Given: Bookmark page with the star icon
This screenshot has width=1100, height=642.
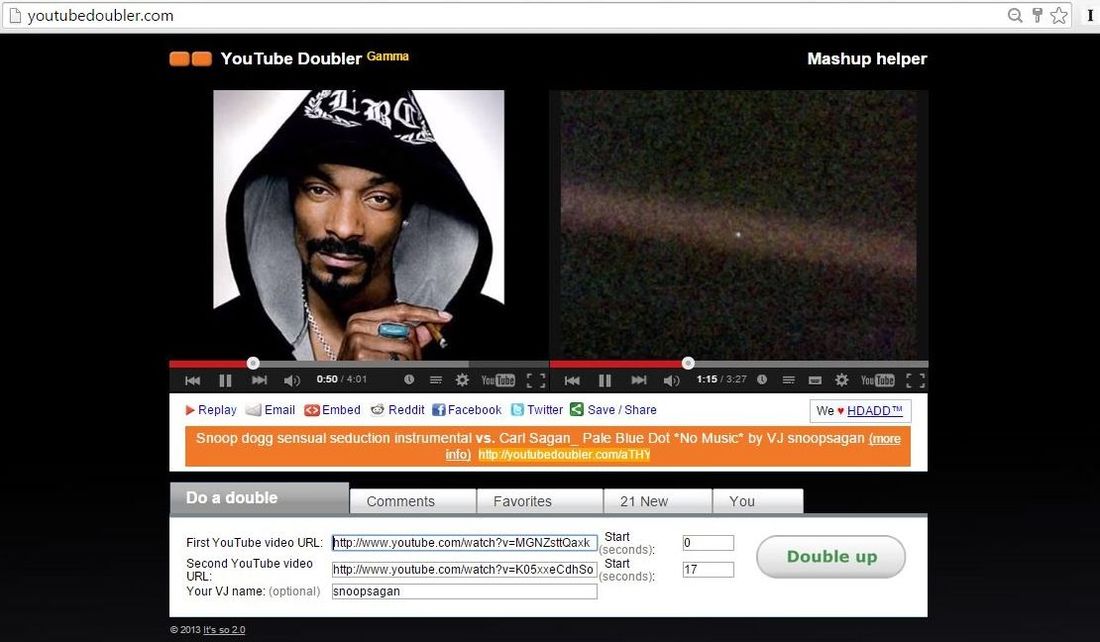Looking at the screenshot, I should click(x=1059, y=15).
